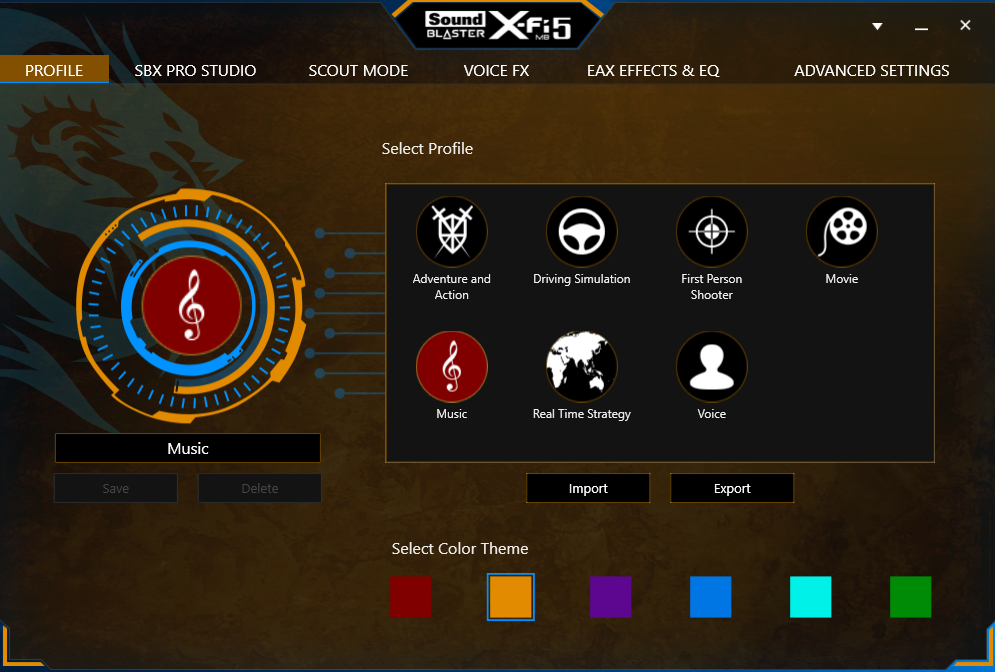Choose the Music treble clef profile icon
This screenshot has width=995, height=672.
[452, 367]
